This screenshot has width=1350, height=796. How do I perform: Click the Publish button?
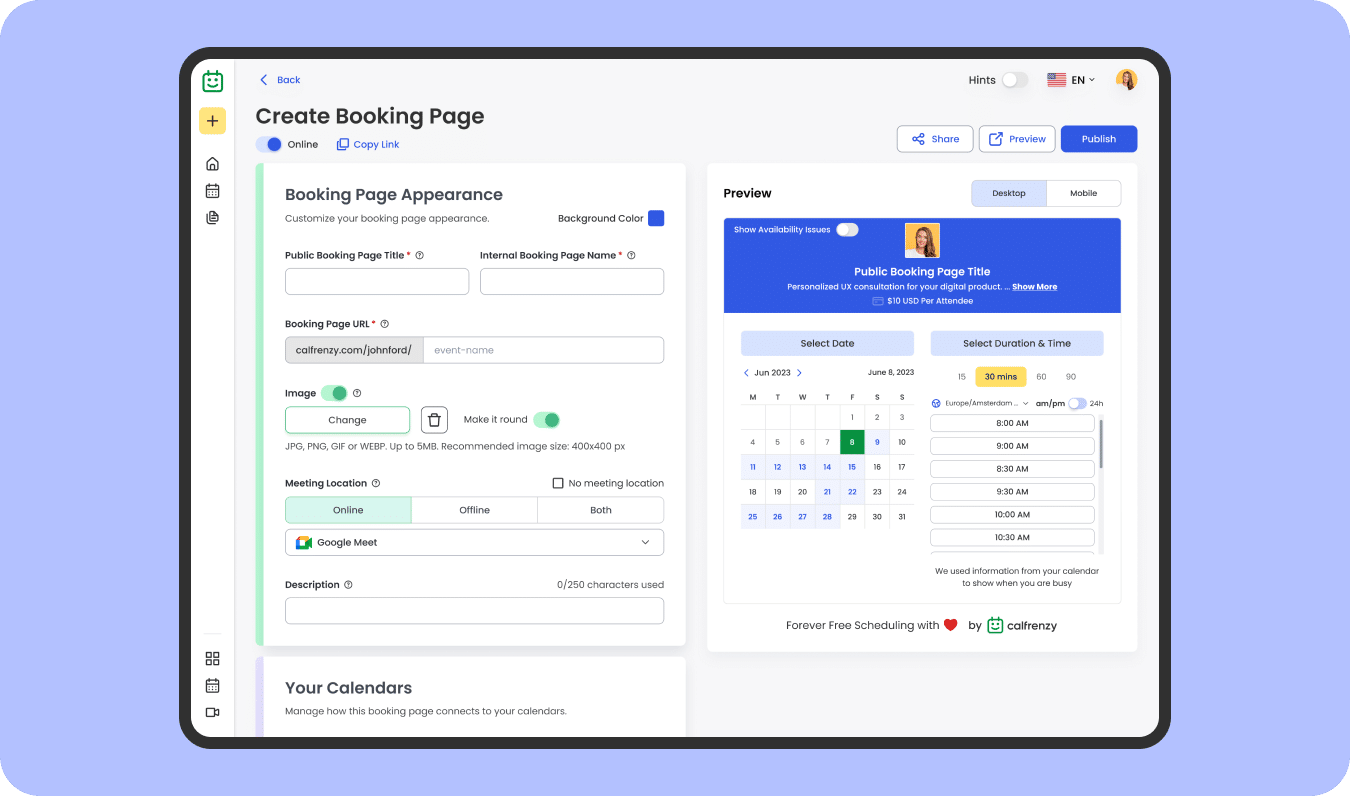click(x=1098, y=139)
